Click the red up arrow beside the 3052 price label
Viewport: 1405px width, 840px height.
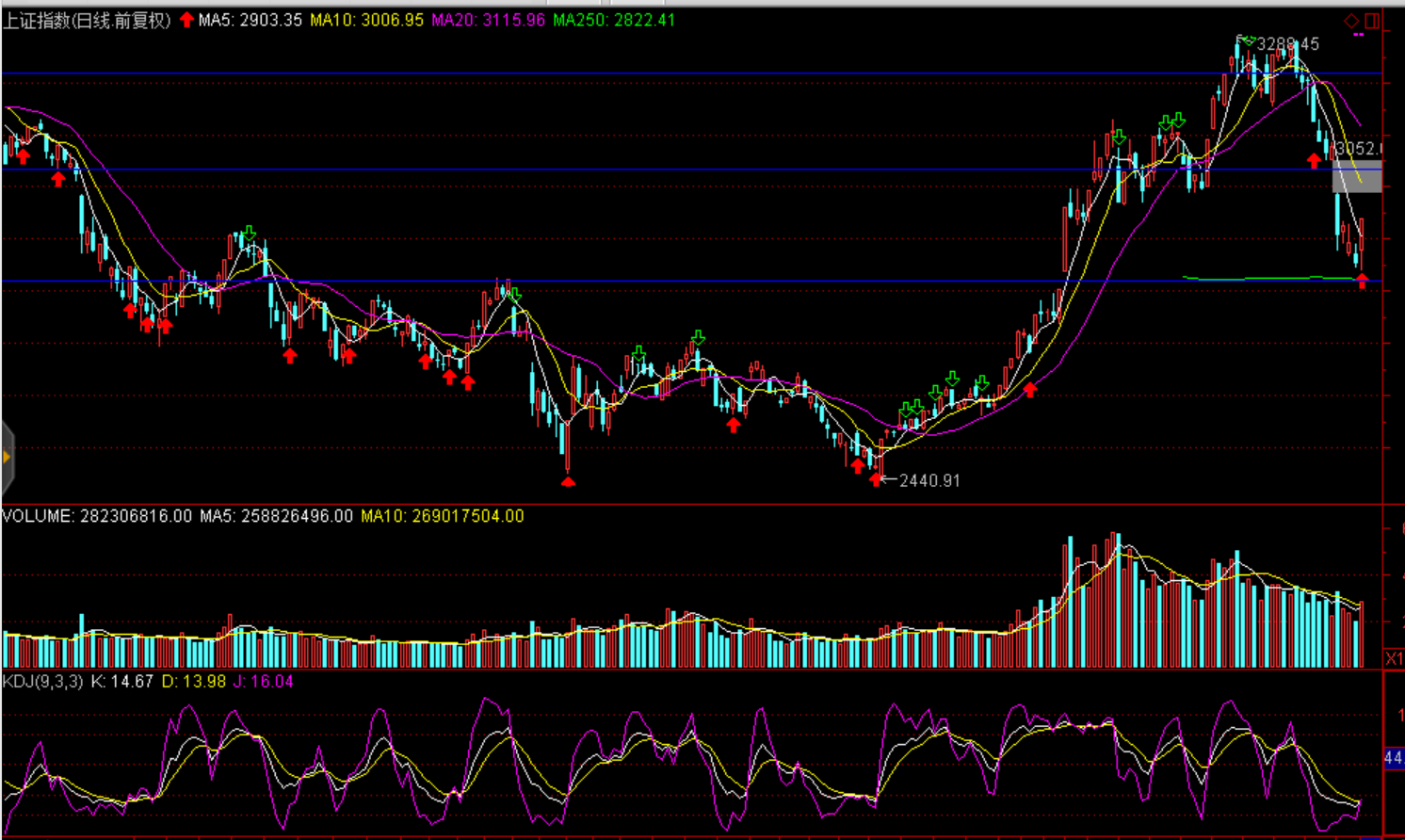coord(1314,161)
